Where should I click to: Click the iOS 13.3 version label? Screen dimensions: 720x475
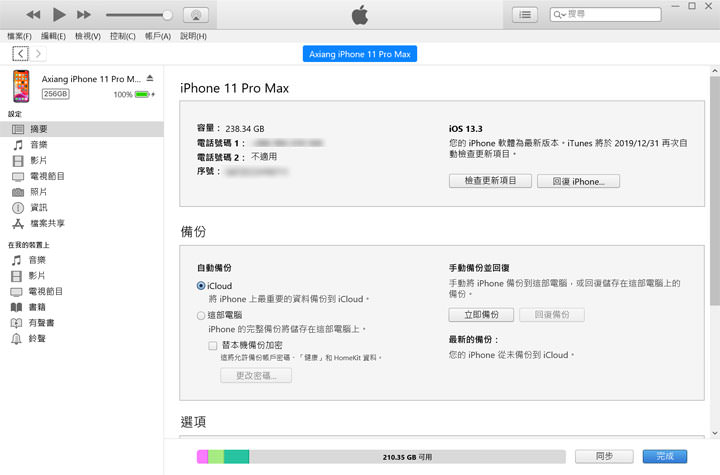pyautogui.click(x=466, y=129)
